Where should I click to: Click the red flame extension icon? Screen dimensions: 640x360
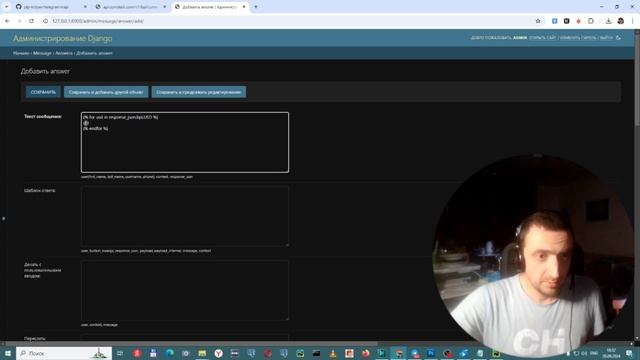pos(578,21)
